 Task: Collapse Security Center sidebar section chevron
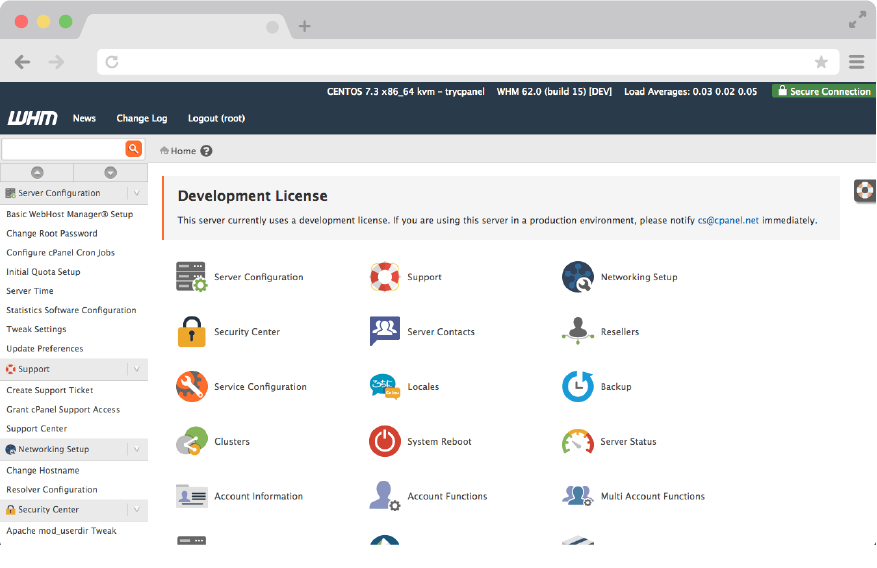[x=137, y=509]
